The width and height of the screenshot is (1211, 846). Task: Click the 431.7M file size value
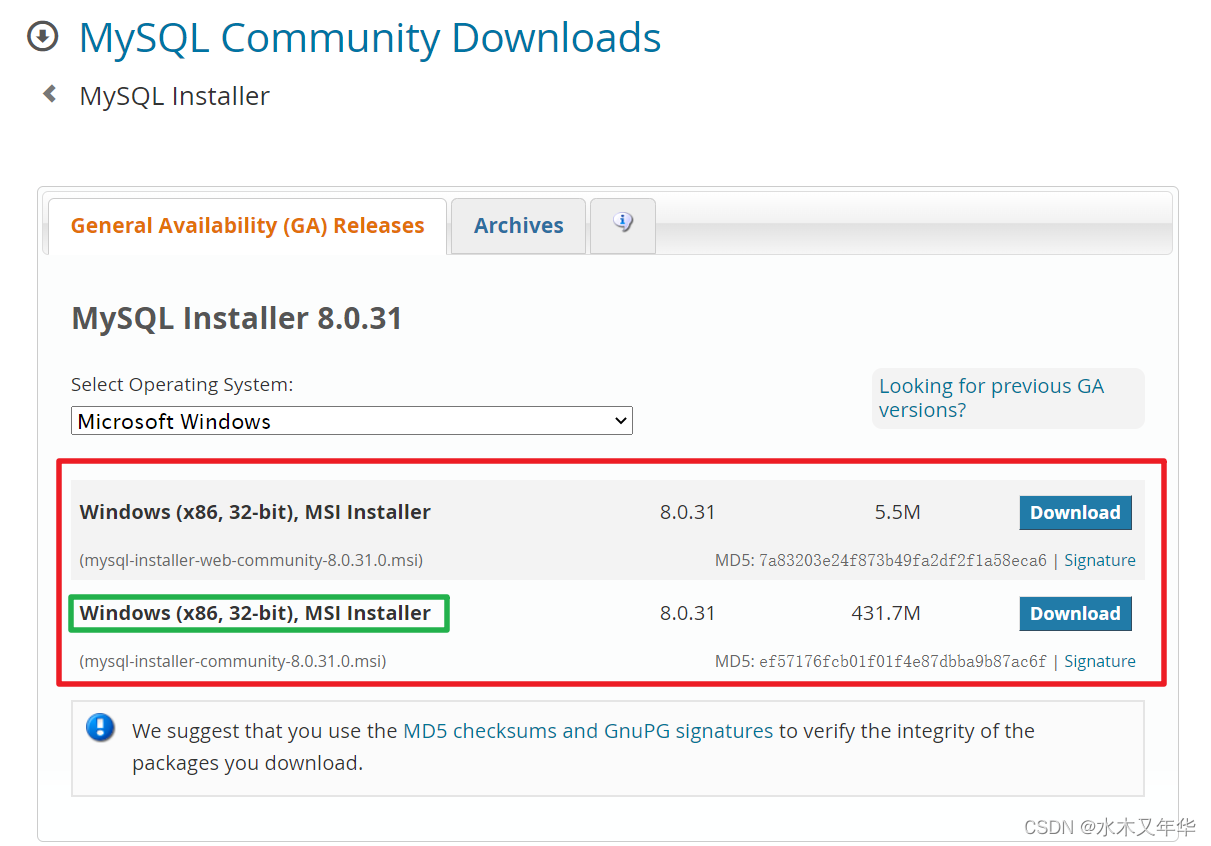pyautogui.click(x=886, y=613)
